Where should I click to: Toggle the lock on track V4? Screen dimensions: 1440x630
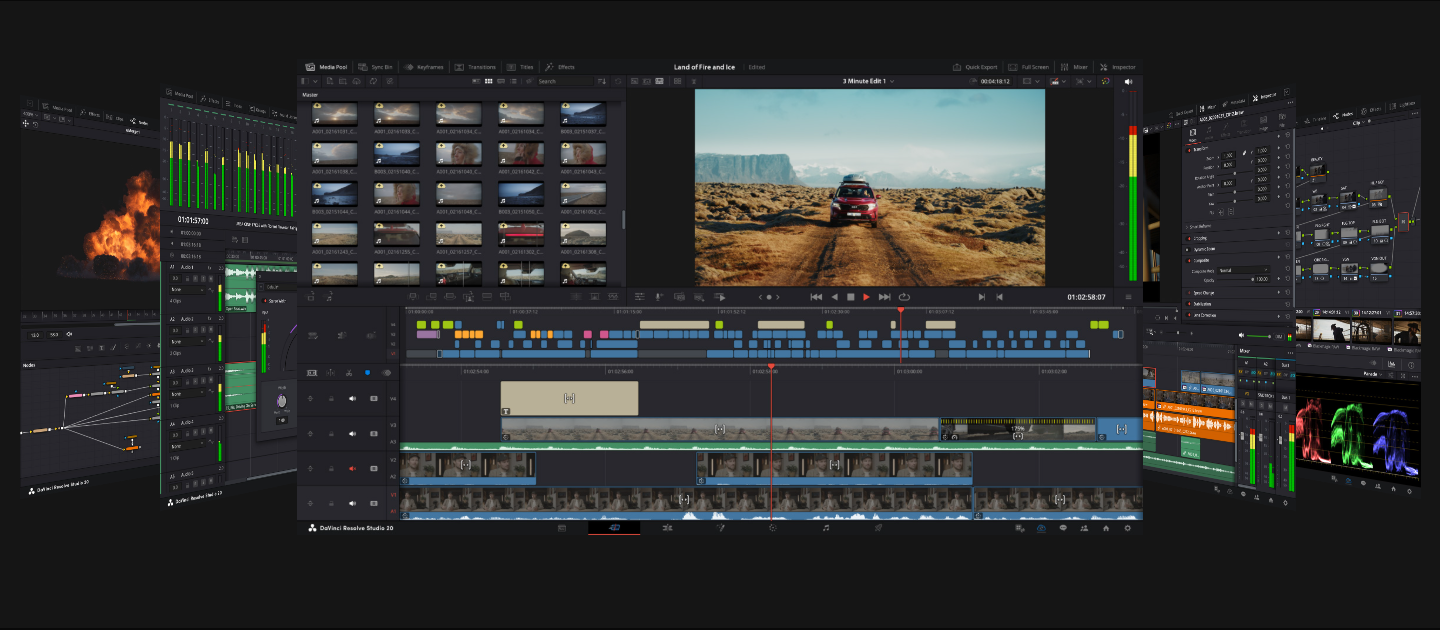click(x=331, y=398)
